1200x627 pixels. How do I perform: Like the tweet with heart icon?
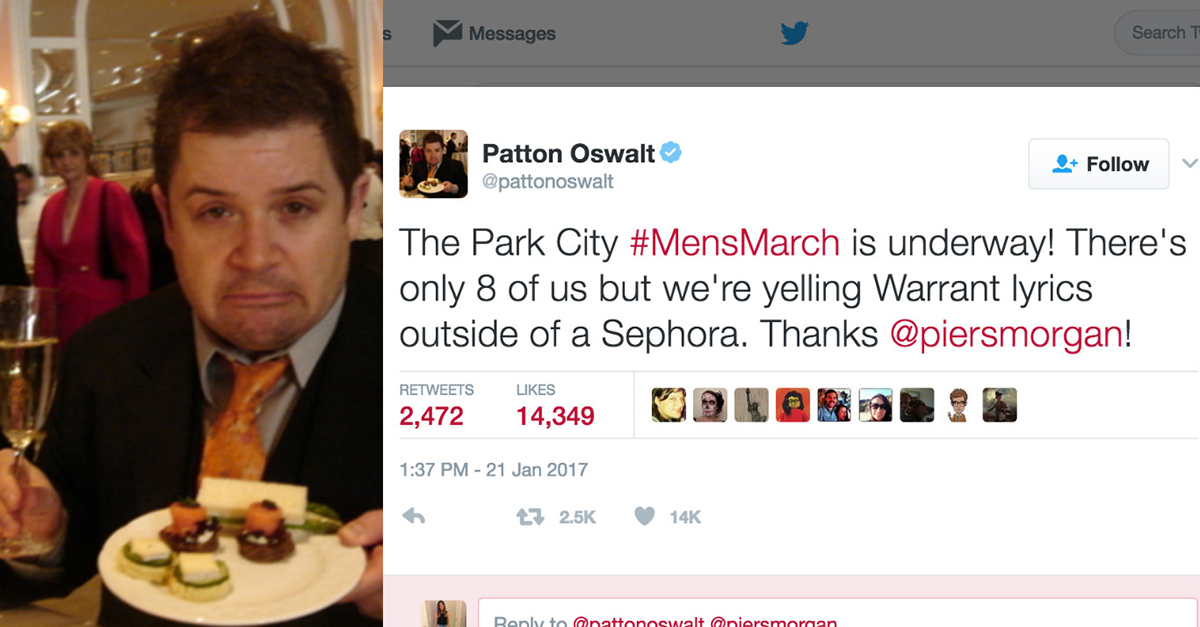coord(645,516)
